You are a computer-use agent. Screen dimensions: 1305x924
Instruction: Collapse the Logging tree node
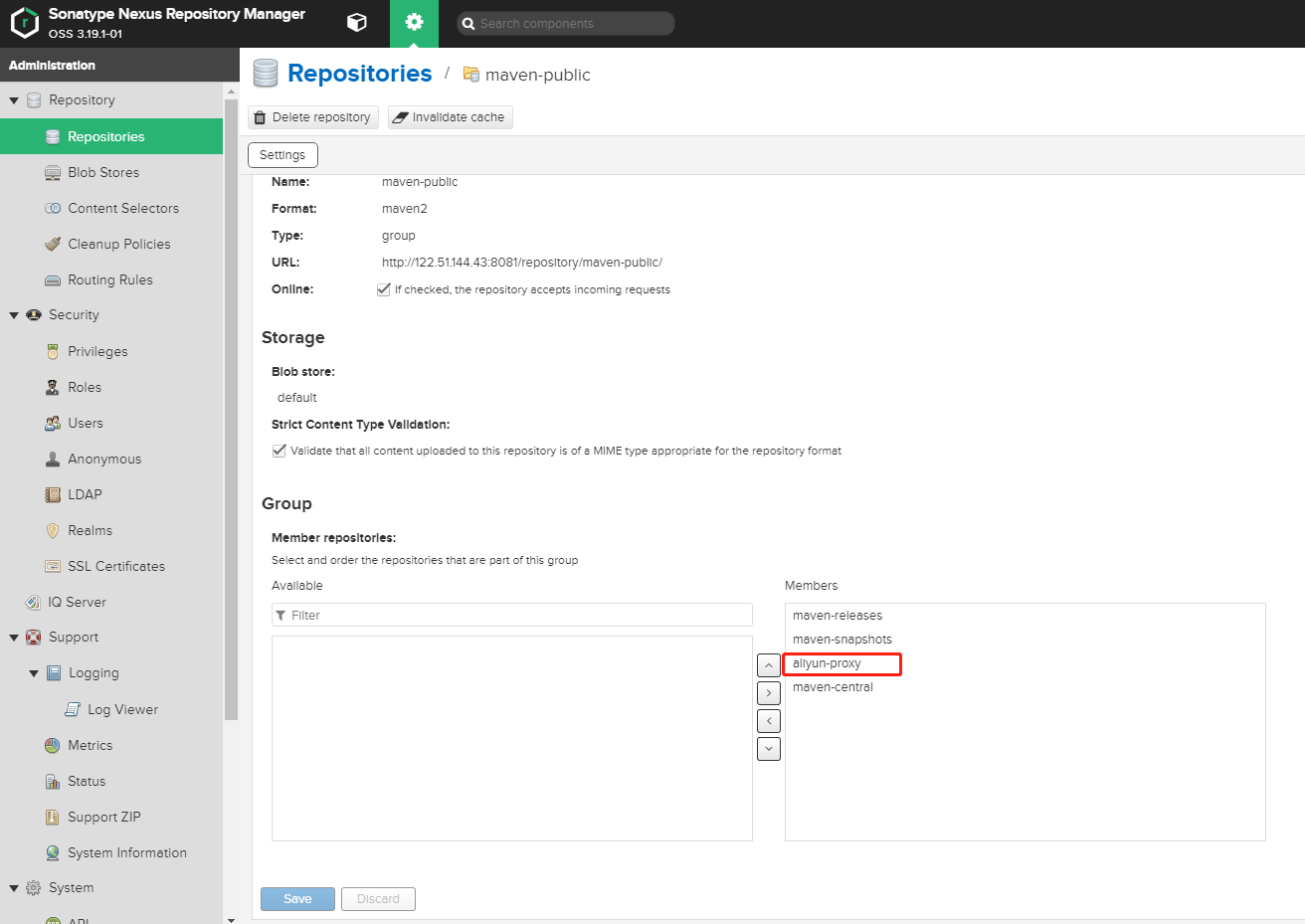tap(34, 673)
